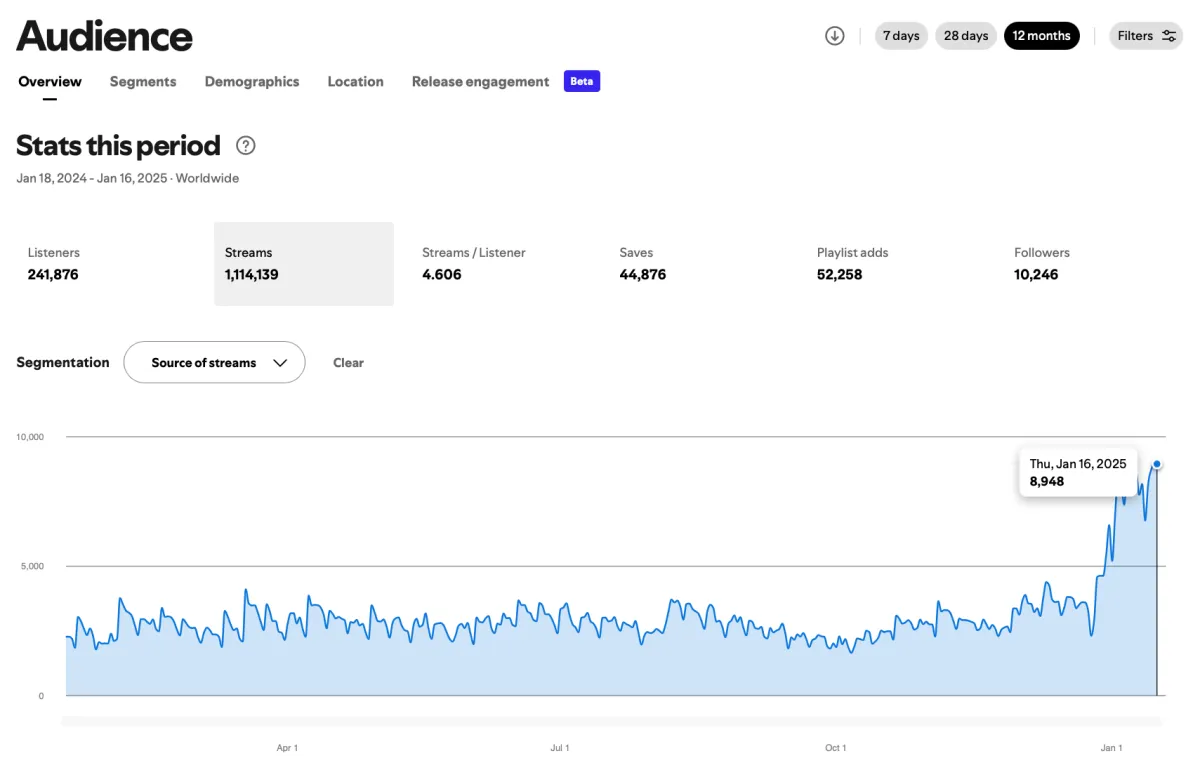The image size is (1200, 770).
Task: Open Source of streams dropdown
Action: coord(204,363)
